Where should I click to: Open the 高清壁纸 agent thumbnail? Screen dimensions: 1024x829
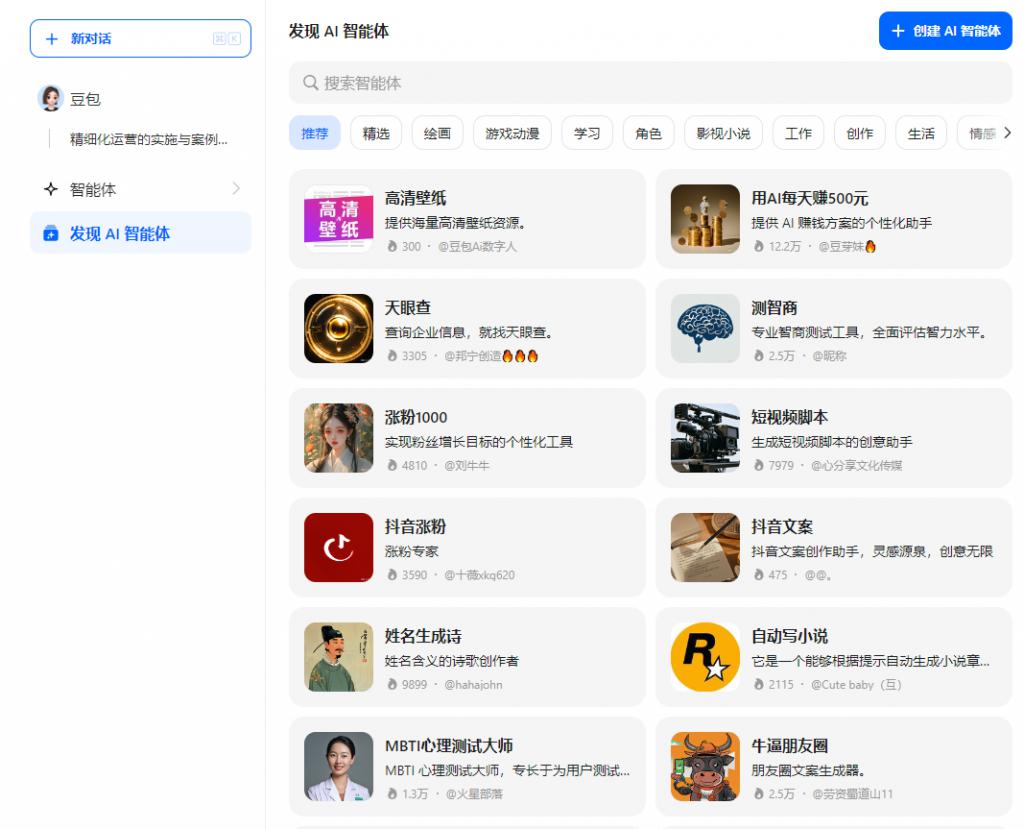click(338, 219)
